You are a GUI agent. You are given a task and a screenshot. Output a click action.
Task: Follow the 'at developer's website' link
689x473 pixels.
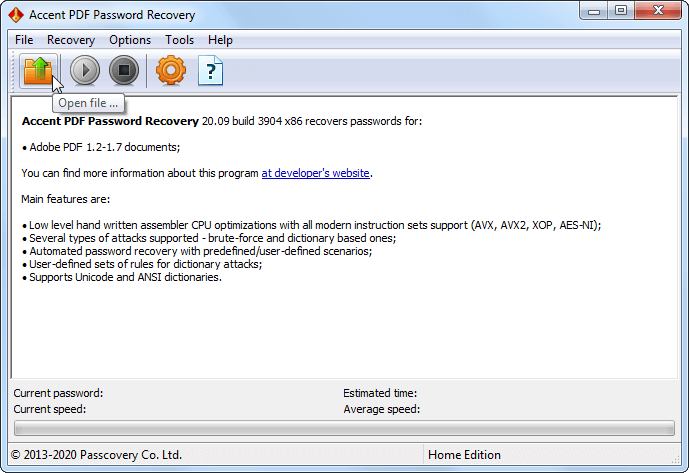coord(315,173)
